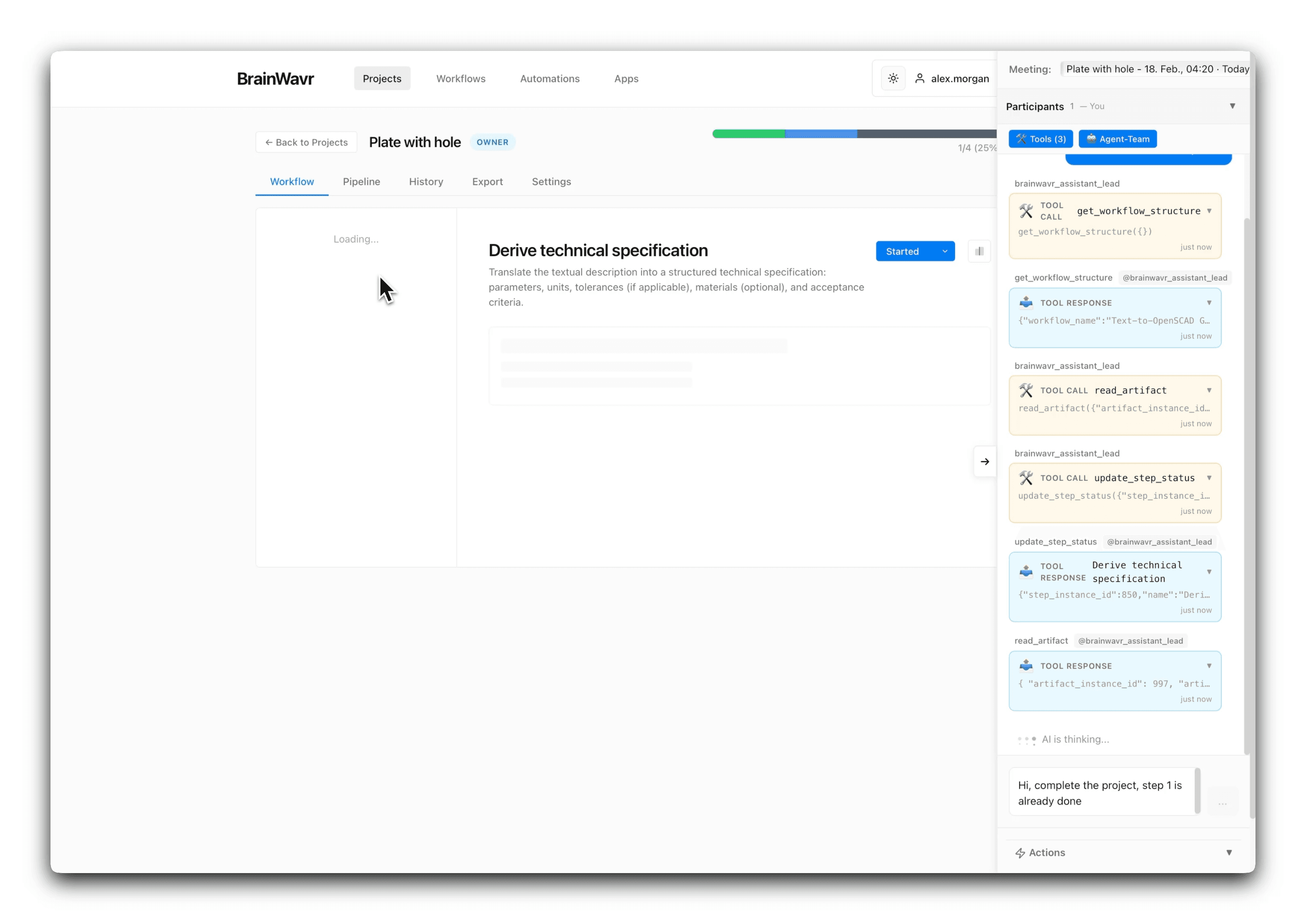Image resolution: width=1306 pixels, height=924 pixels.
Task: Click the @brainwavr_assistant_lead tag beside update_step_status
Action: pos(1159,542)
